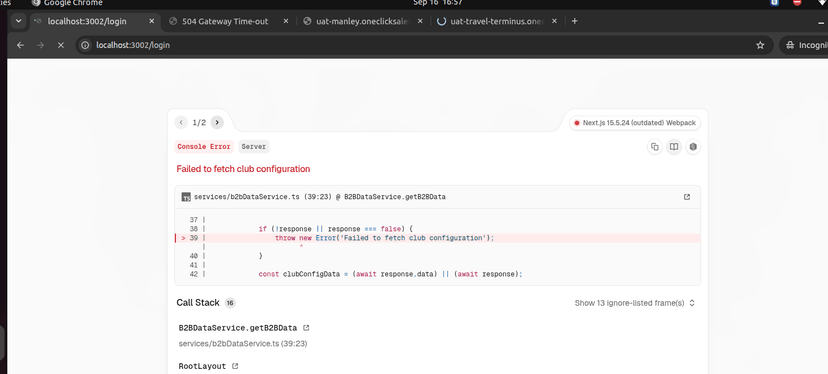Go to next error with right arrow
Screen dimensions: 828x374
point(217,123)
